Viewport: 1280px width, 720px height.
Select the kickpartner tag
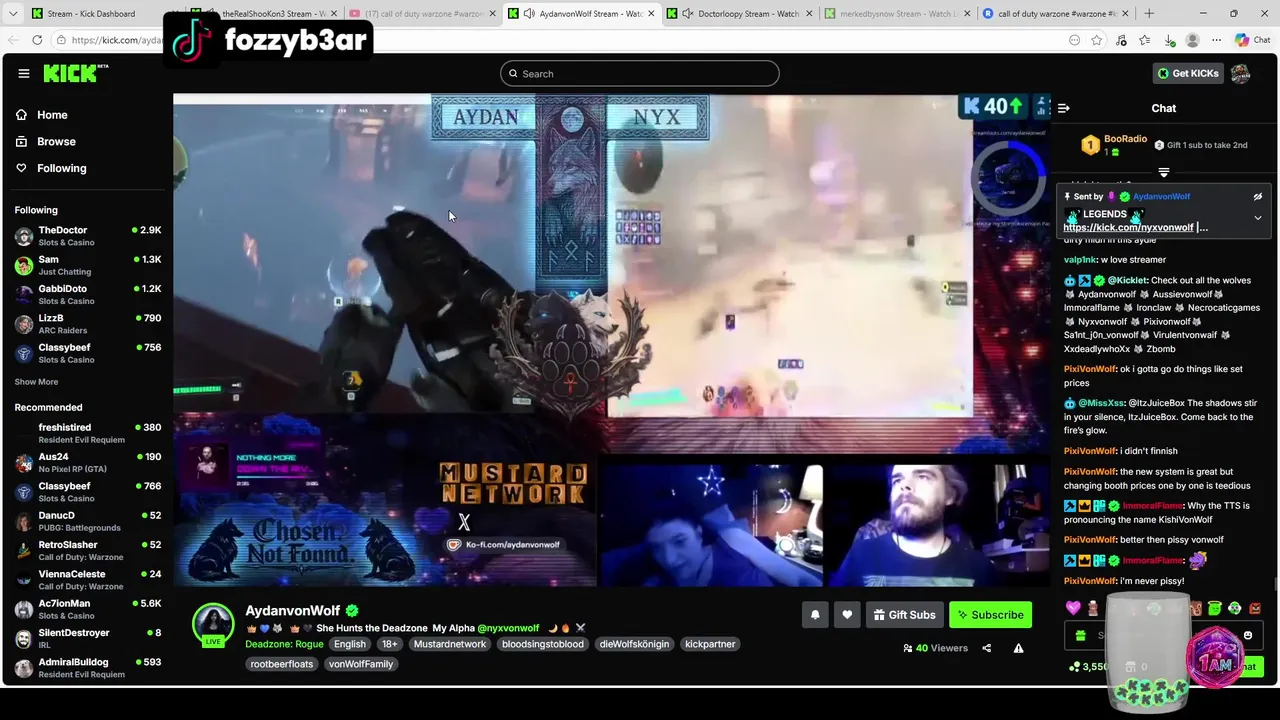[x=710, y=644]
